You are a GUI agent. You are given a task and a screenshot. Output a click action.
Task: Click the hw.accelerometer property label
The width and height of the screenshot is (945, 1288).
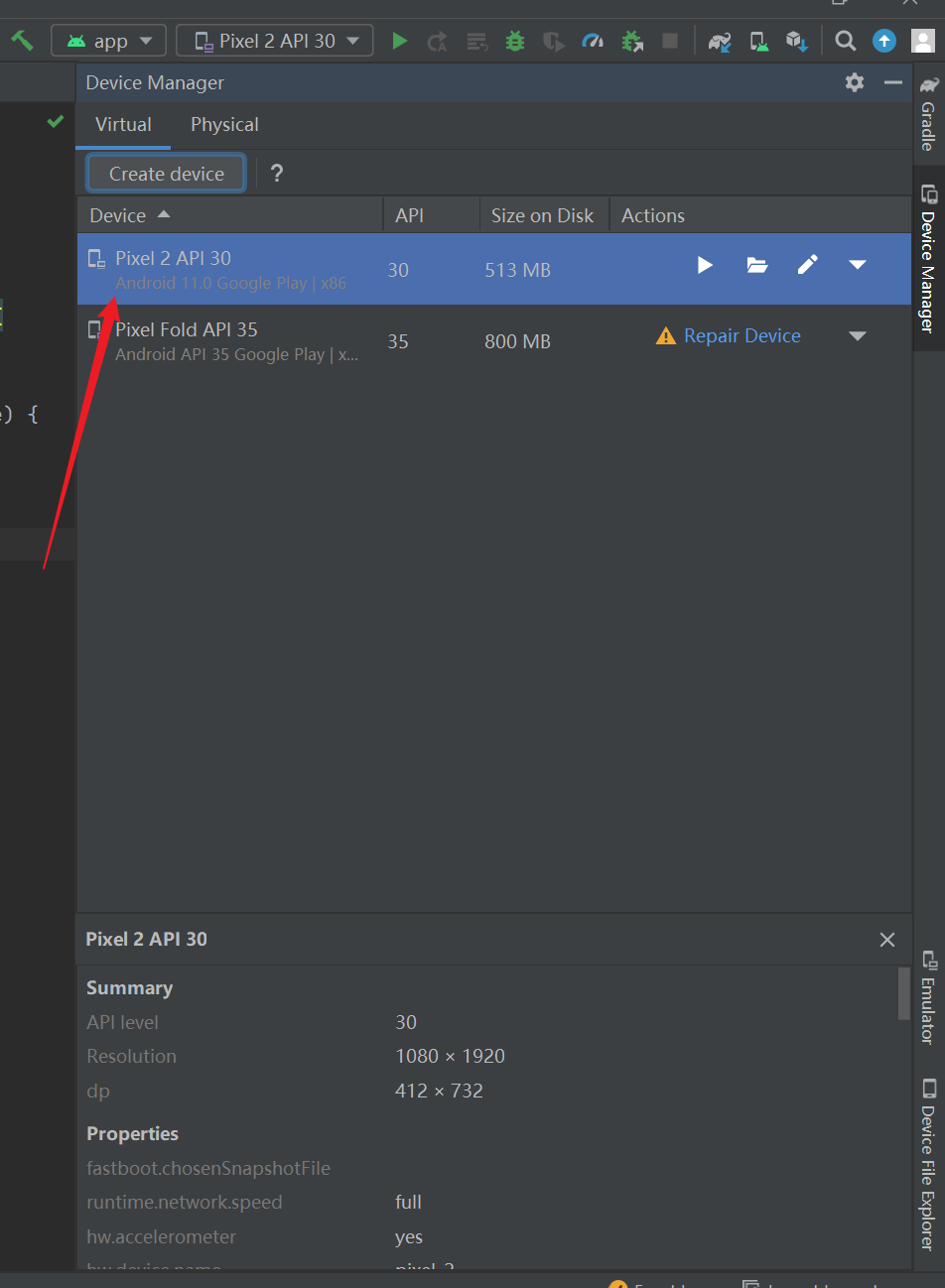coord(162,1236)
